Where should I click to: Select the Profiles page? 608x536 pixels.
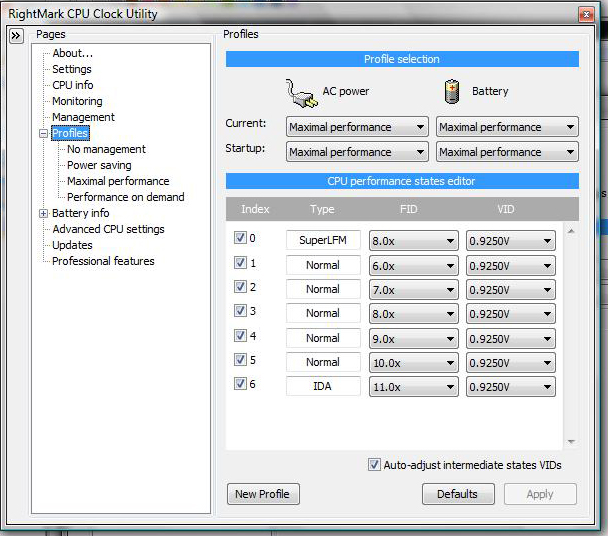tap(70, 133)
